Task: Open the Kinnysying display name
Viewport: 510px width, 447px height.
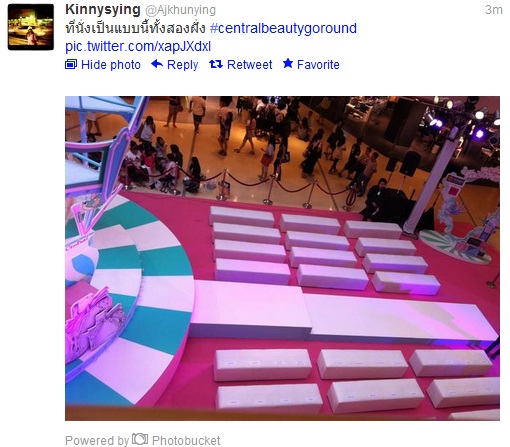Action: pos(103,9)
